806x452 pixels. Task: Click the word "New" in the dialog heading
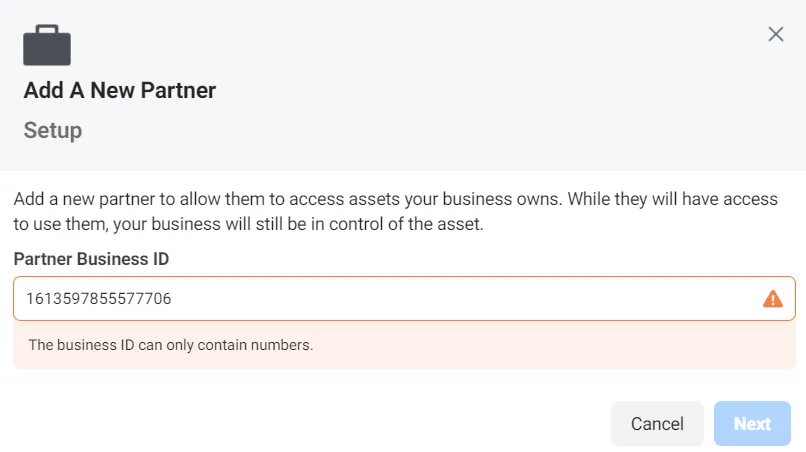[113, 91]
